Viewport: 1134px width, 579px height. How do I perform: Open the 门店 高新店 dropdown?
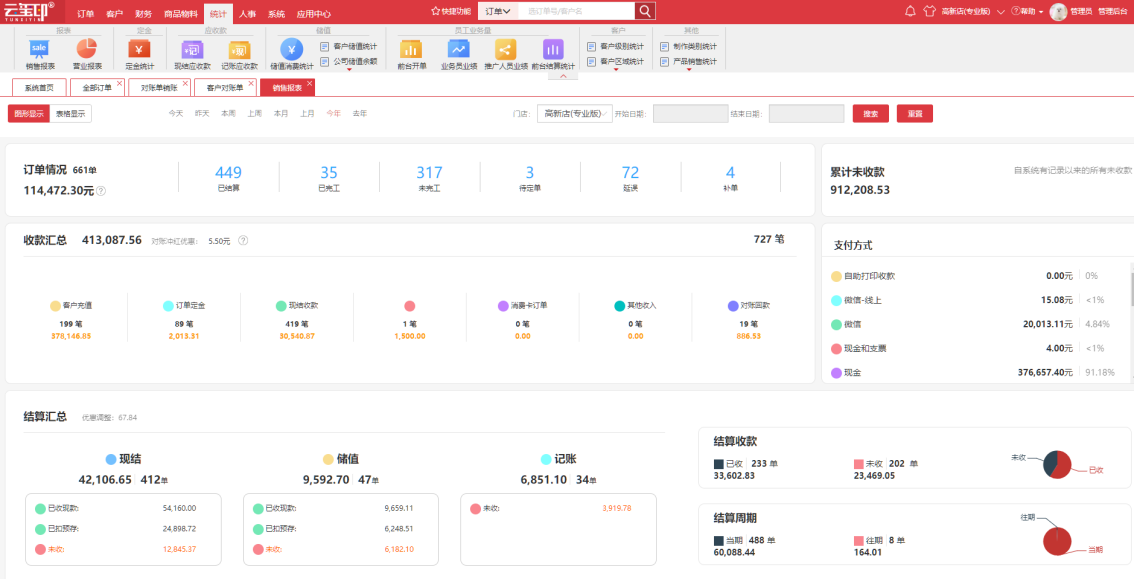[x=574, y=113]
